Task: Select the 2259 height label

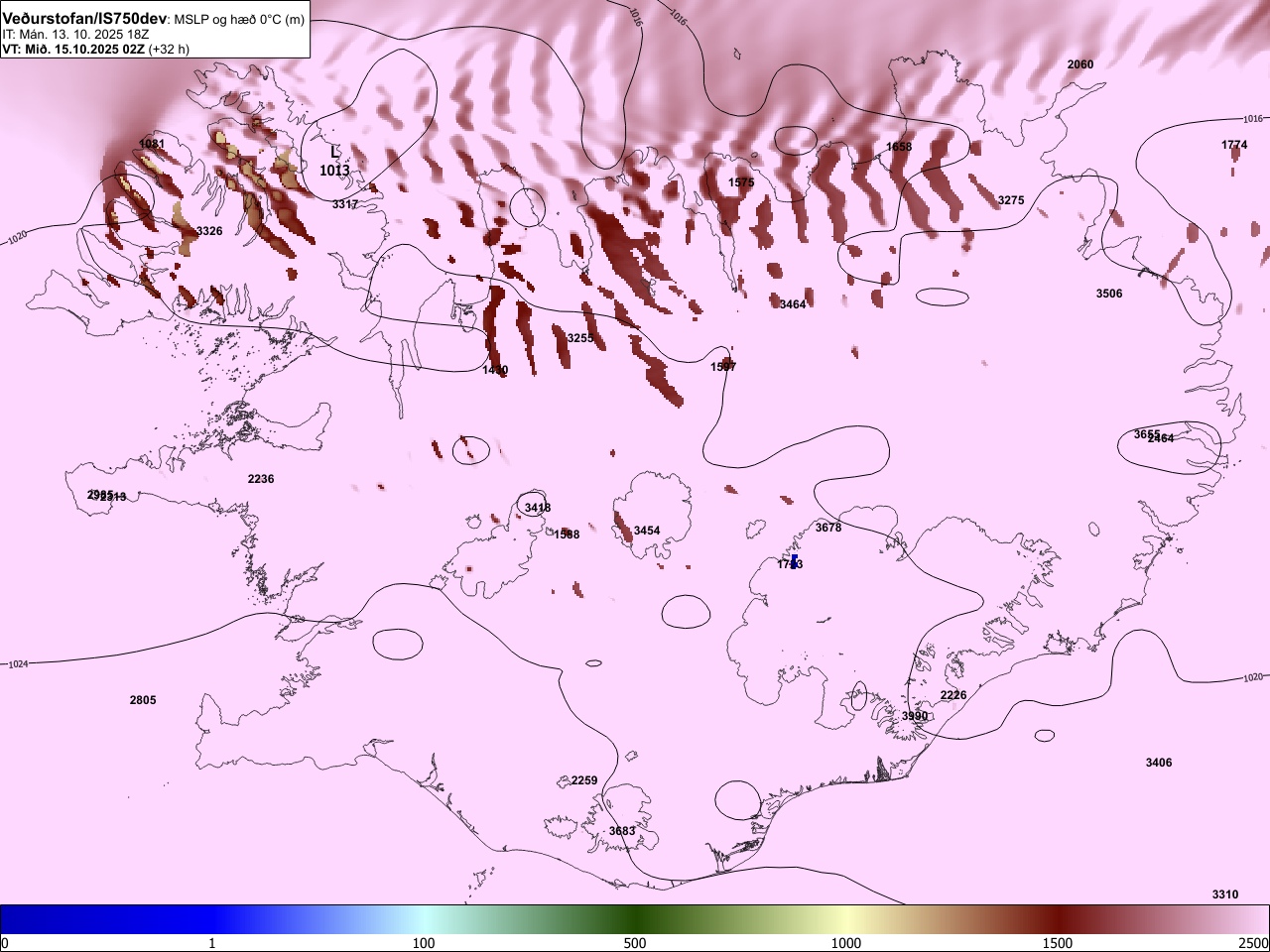Action: pos(584,780)
